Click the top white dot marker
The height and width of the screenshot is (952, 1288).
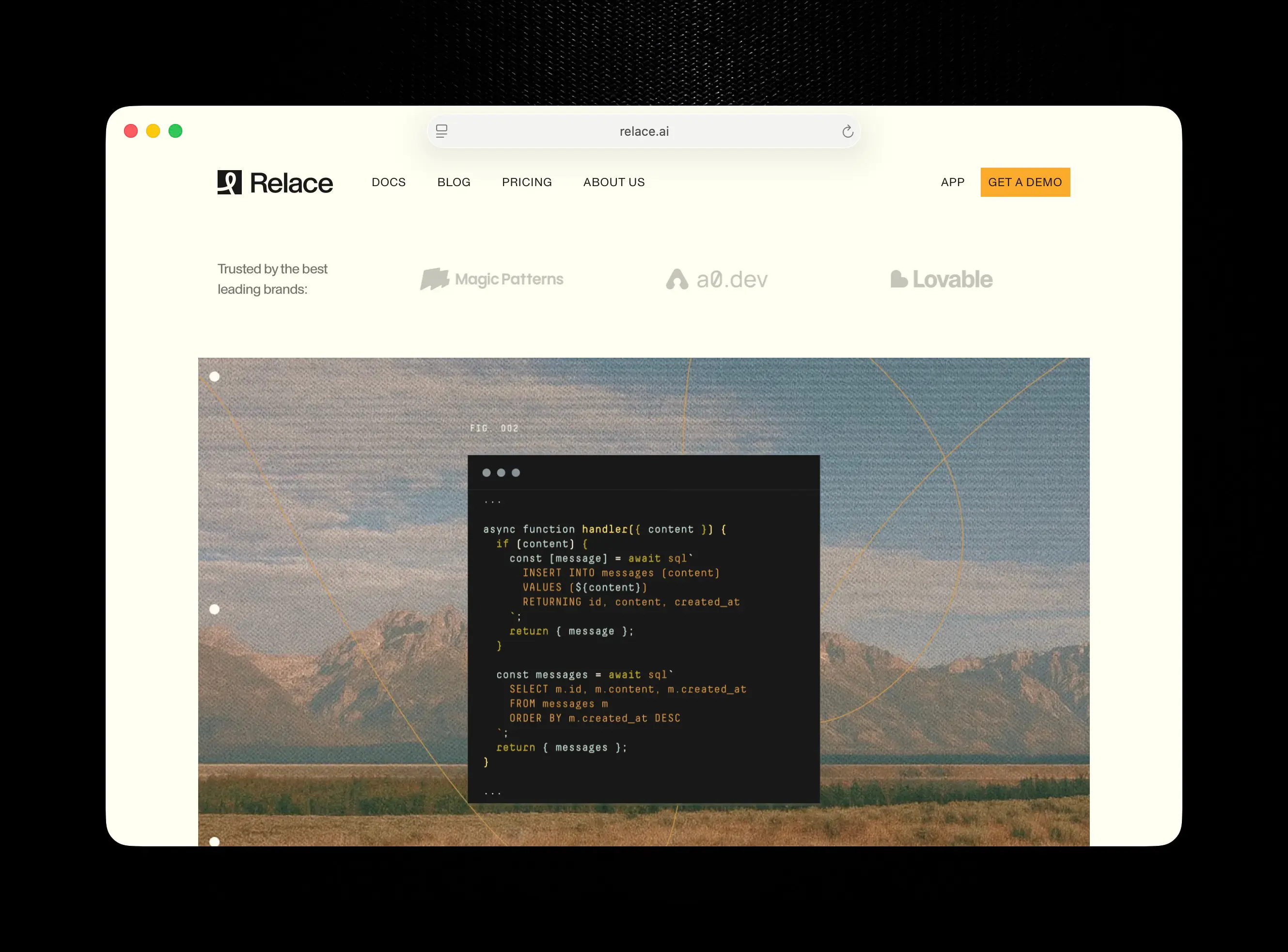(x=214, y=376)
